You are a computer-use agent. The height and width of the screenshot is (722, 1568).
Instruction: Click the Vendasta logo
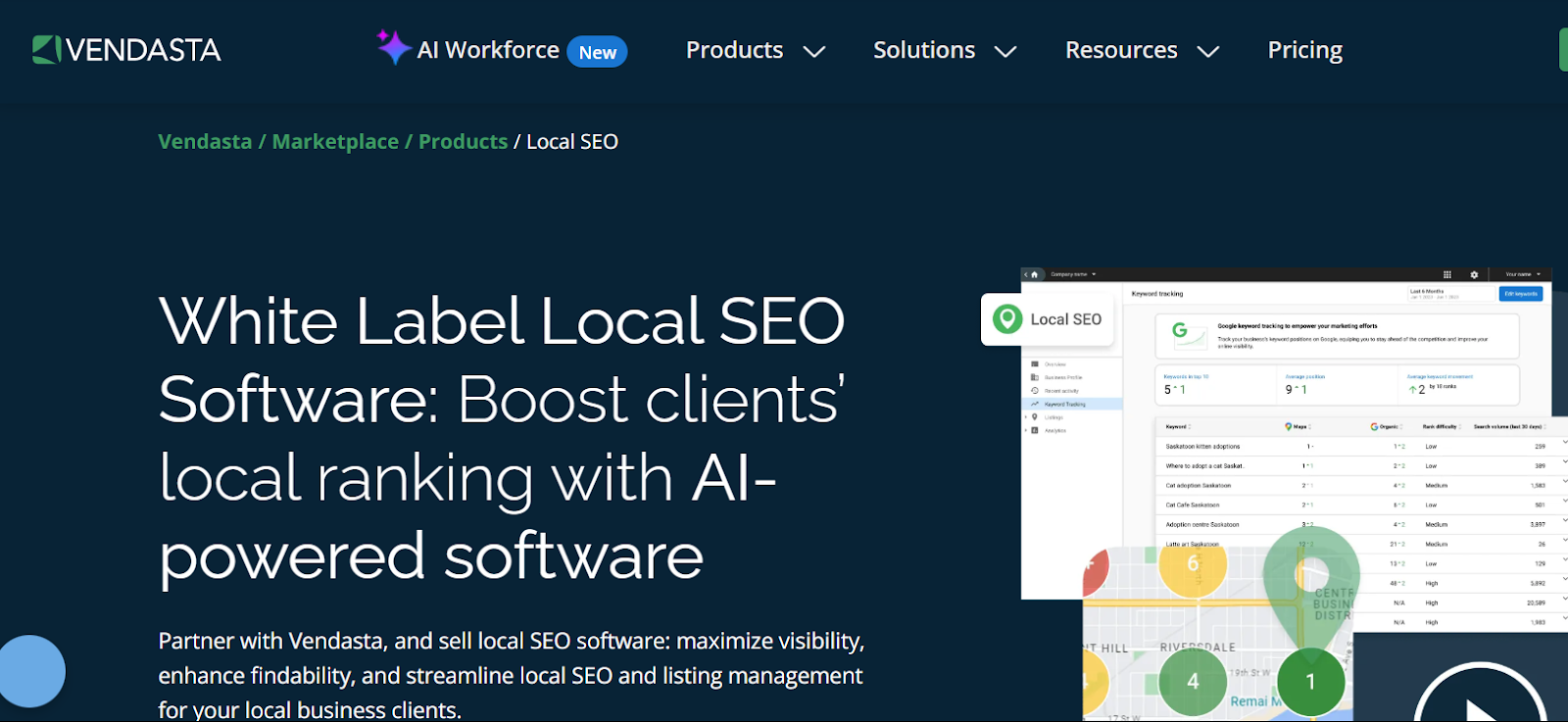click(126, 50)
